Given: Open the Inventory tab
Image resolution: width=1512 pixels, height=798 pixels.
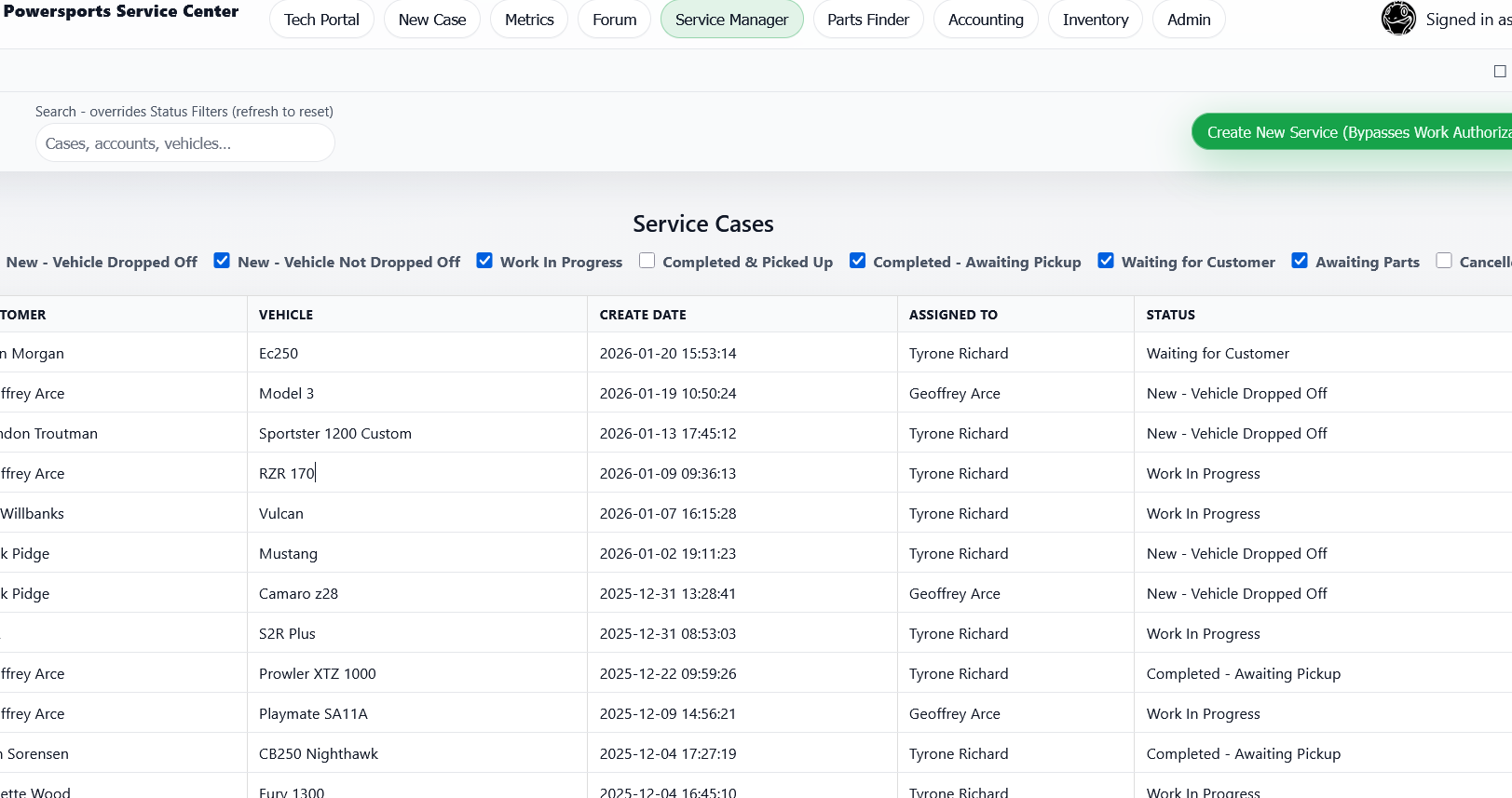Looking at the screenshot, I should (1096, 20).
